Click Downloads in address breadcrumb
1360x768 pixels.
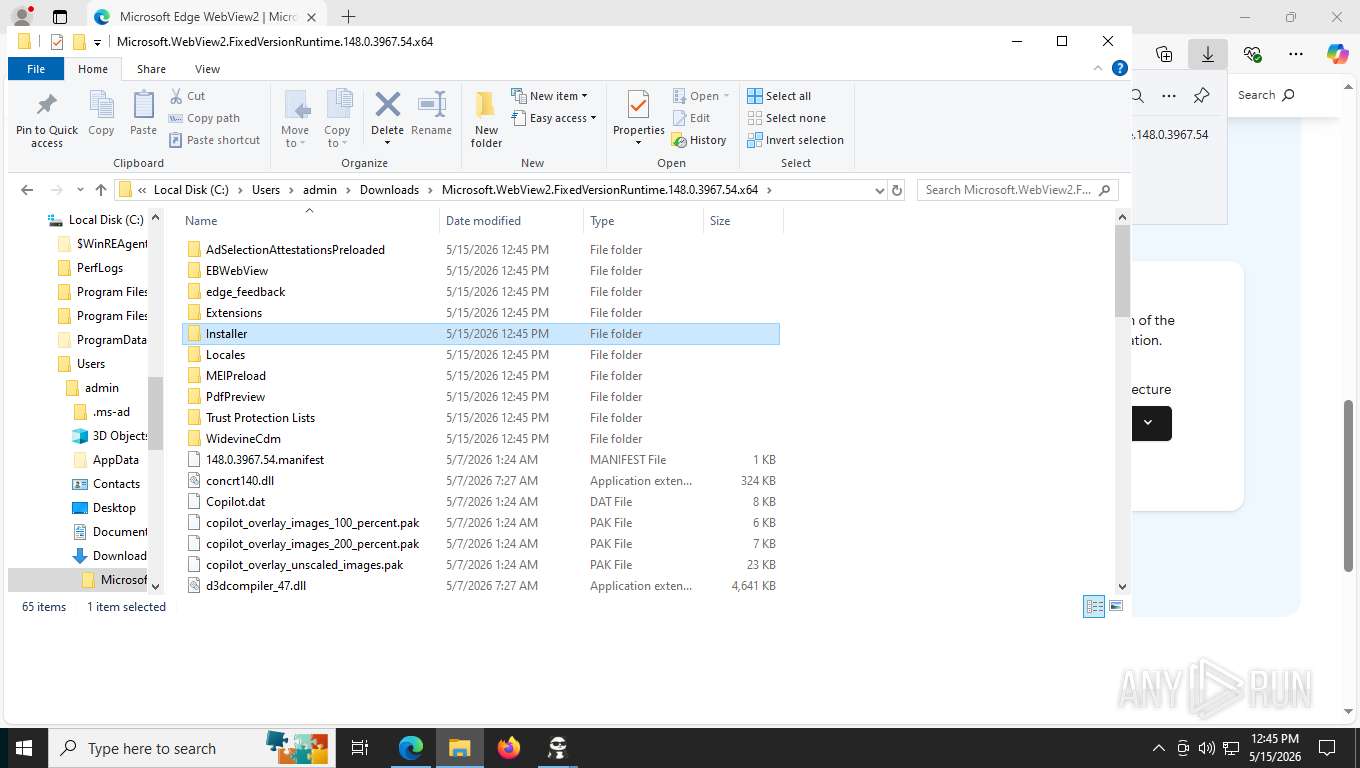pos(389,190)
